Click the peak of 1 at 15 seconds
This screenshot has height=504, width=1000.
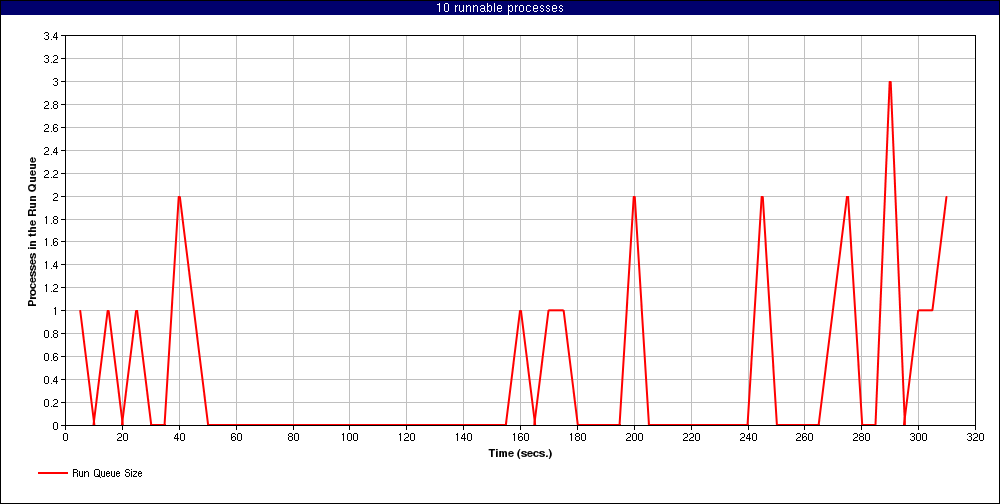[x=108, y=311]
